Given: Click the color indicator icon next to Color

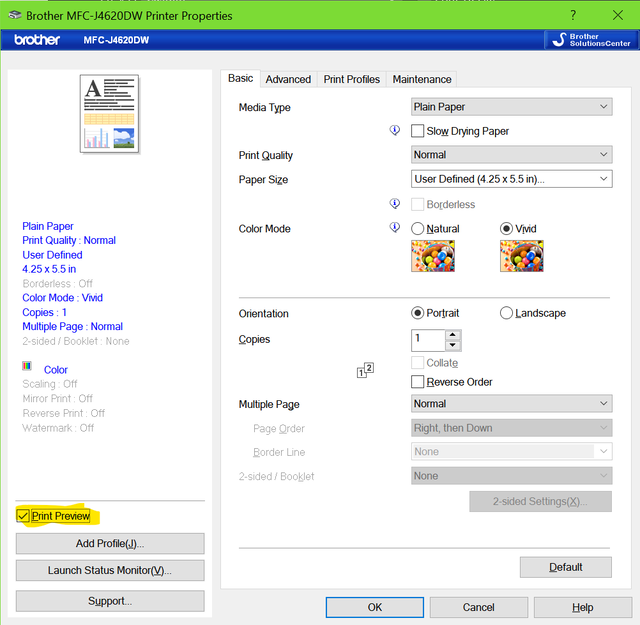Looking at the screenshot, I should tap(27, 366).
